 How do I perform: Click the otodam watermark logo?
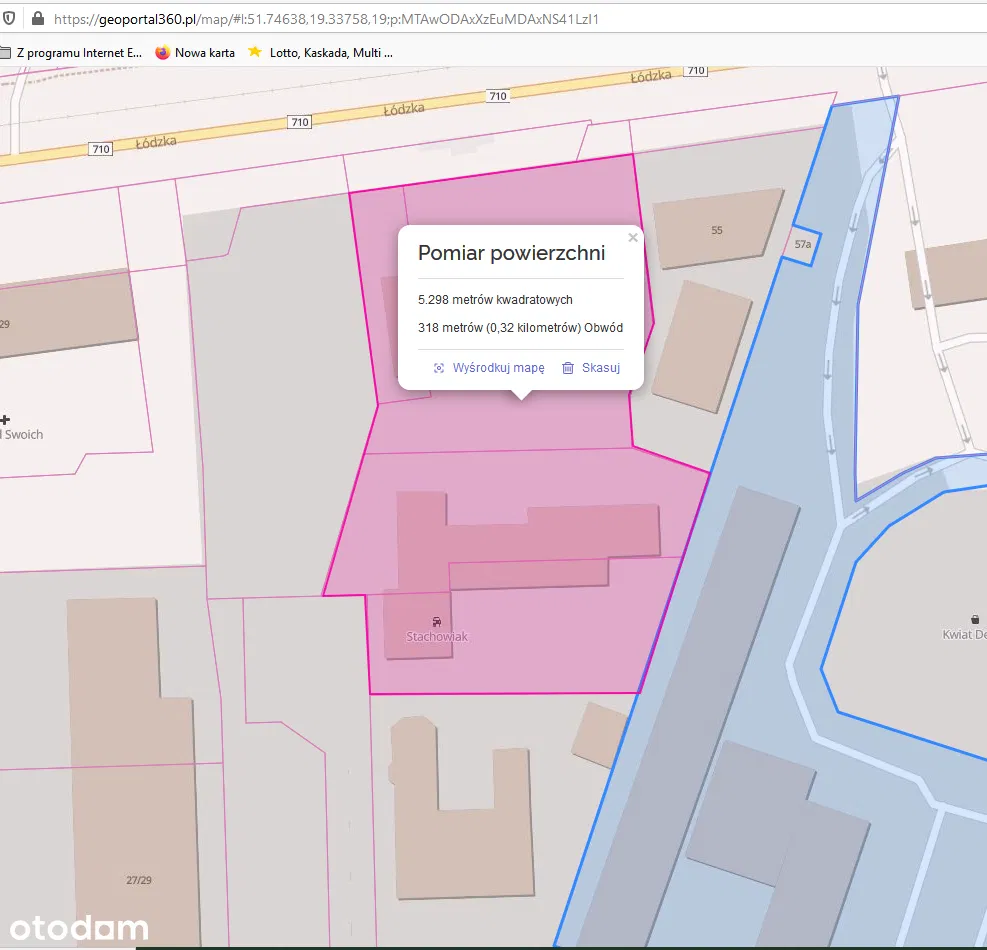tap(78, 927)
